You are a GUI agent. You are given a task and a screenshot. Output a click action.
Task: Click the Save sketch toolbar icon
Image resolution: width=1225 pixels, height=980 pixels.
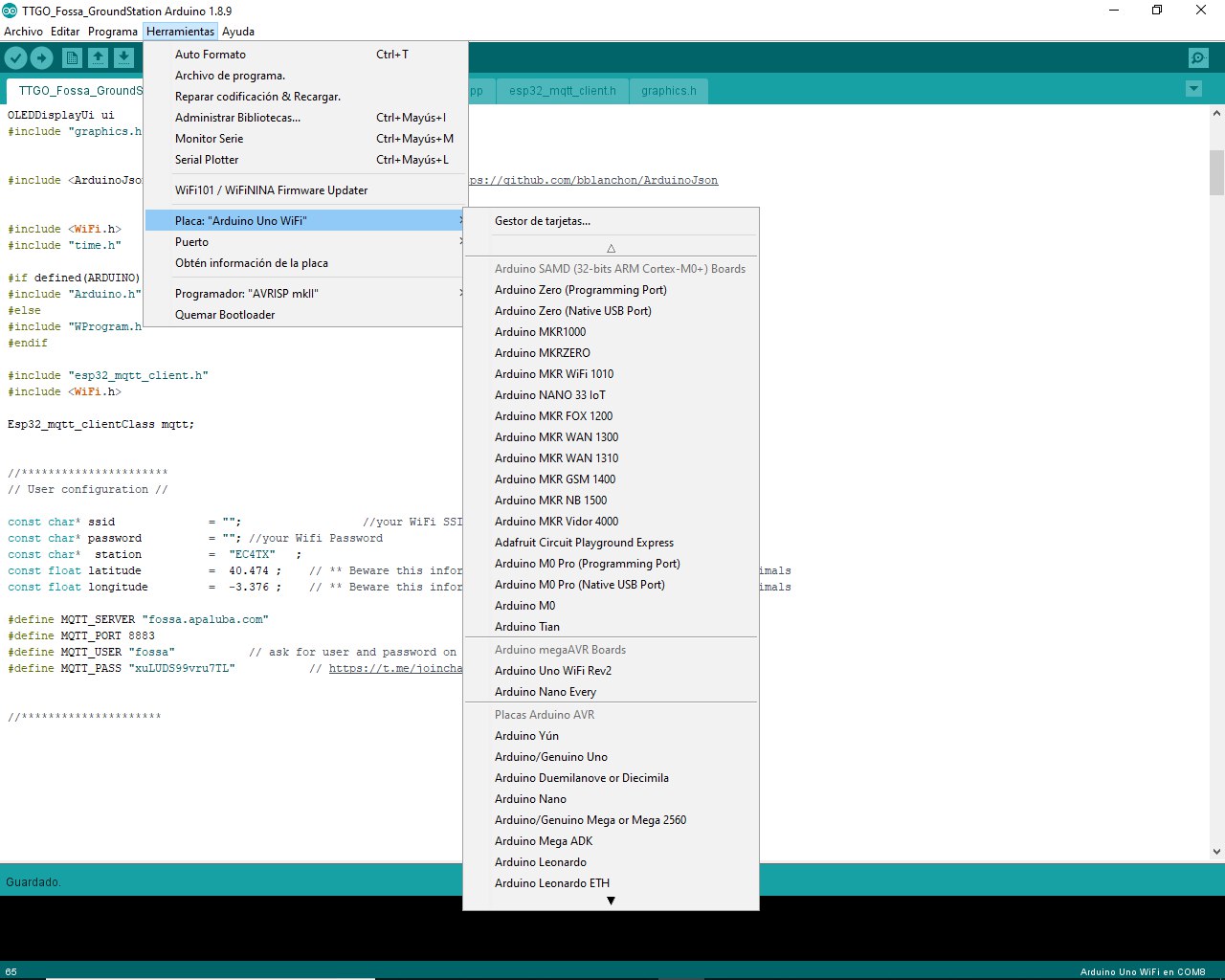tap(123, 58)
